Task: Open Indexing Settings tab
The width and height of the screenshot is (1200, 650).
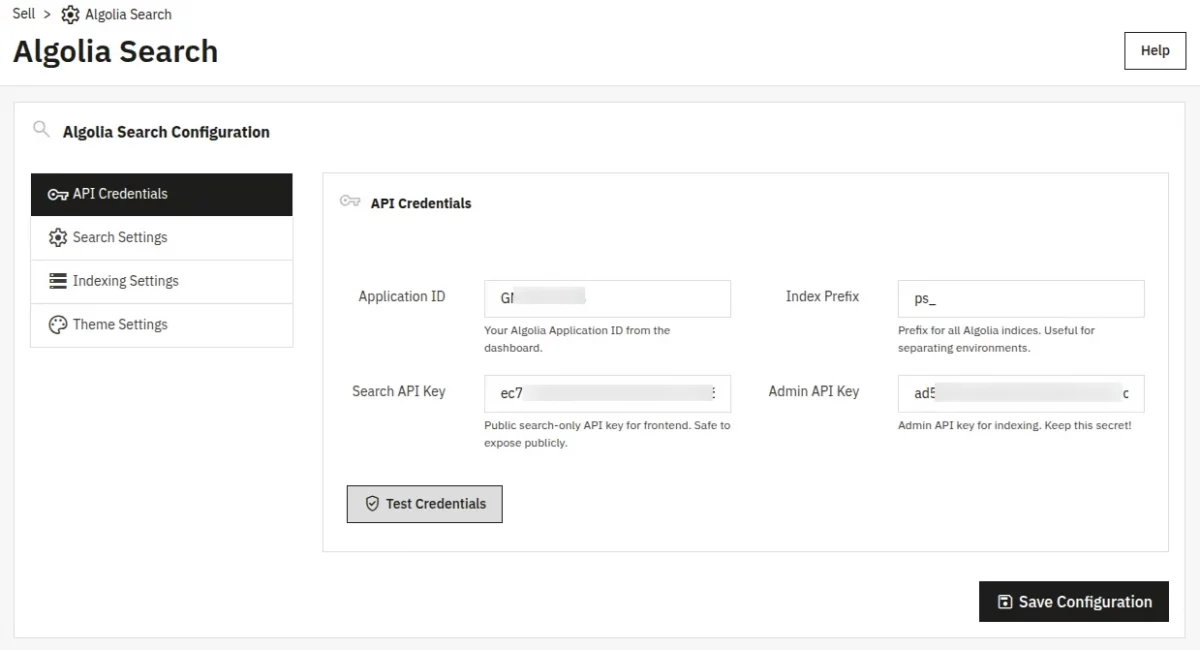Action: [x=161, y=281]
